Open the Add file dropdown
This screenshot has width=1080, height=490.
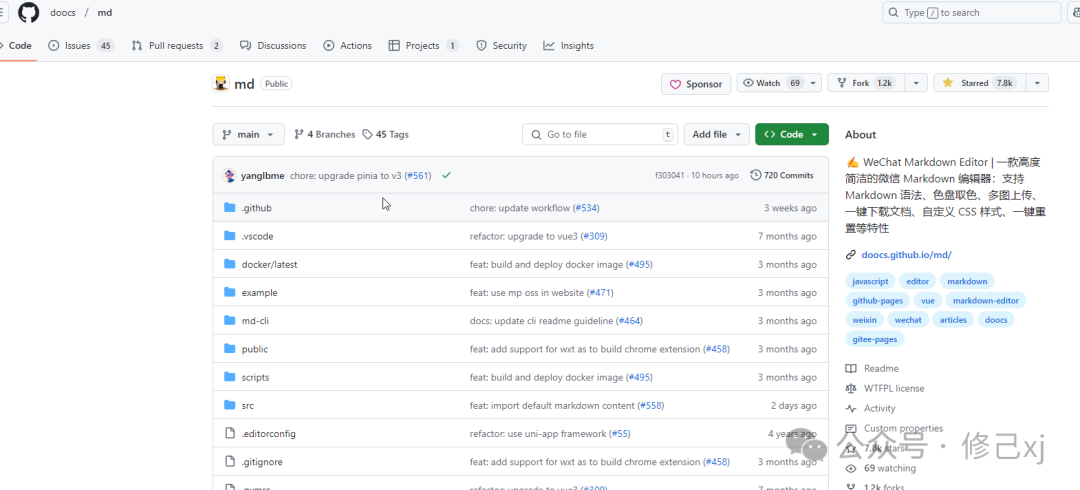pos(716,134)
